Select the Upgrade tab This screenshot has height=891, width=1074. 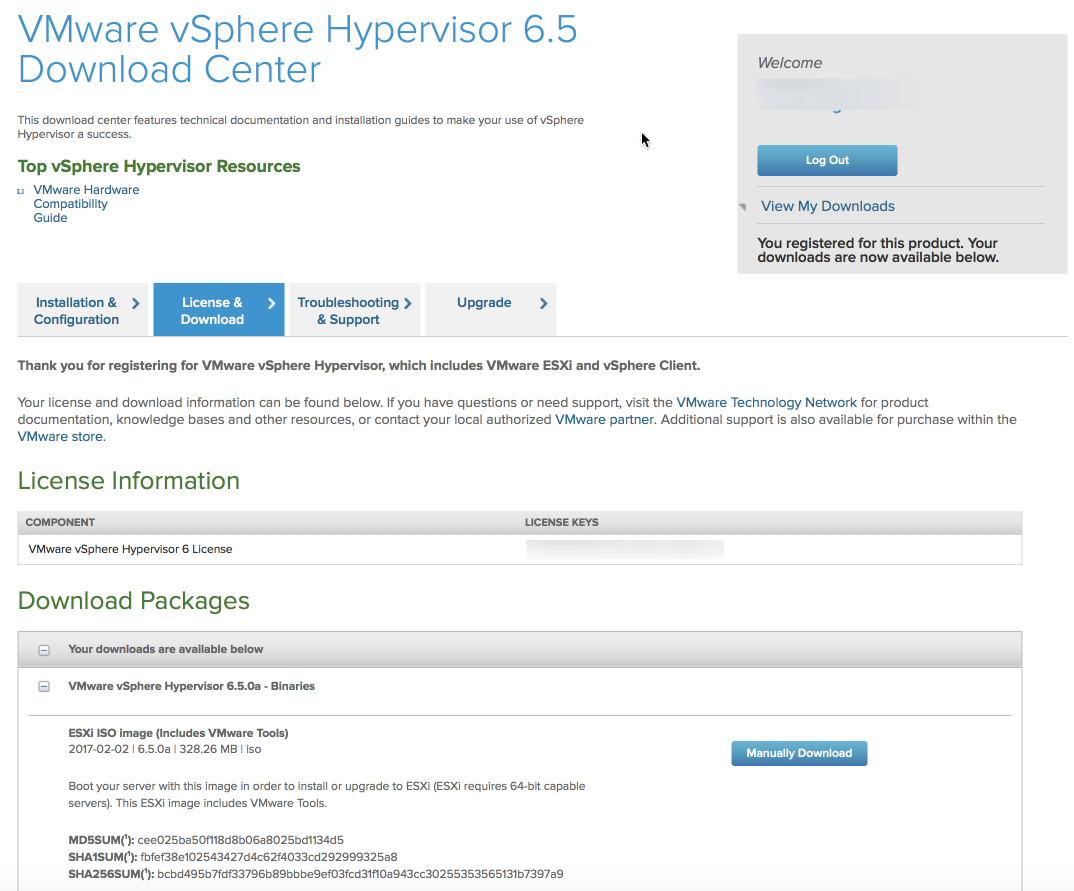pyautogui.click(x=484, y=303)
